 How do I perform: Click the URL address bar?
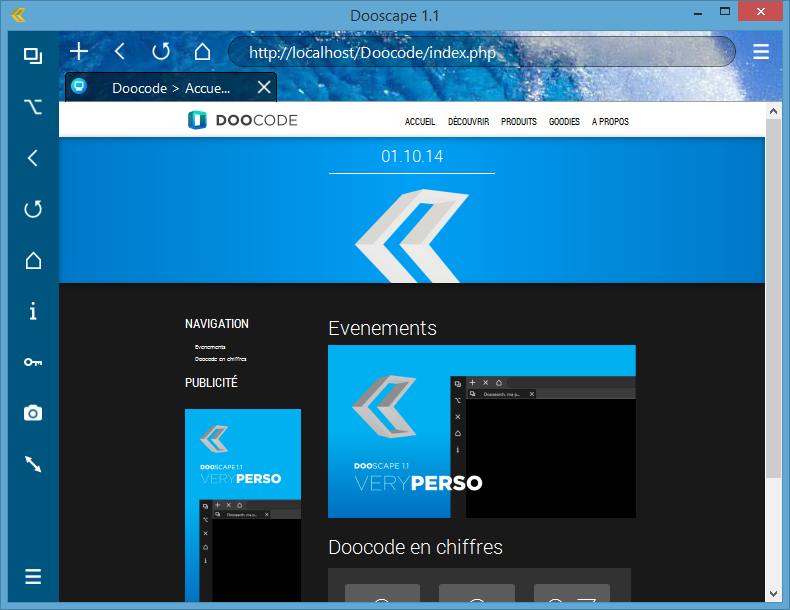[480, 52]
